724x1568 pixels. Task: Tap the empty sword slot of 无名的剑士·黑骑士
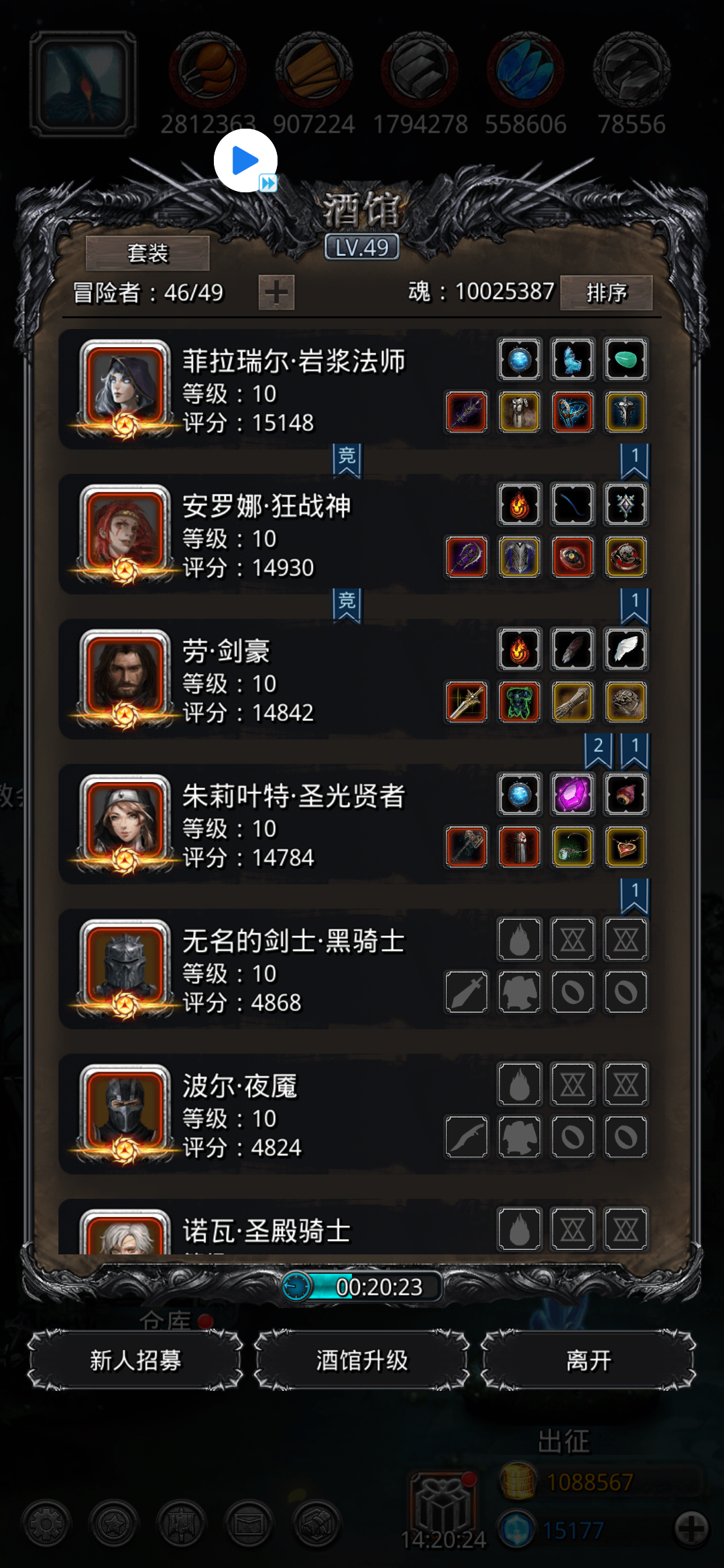467,992
